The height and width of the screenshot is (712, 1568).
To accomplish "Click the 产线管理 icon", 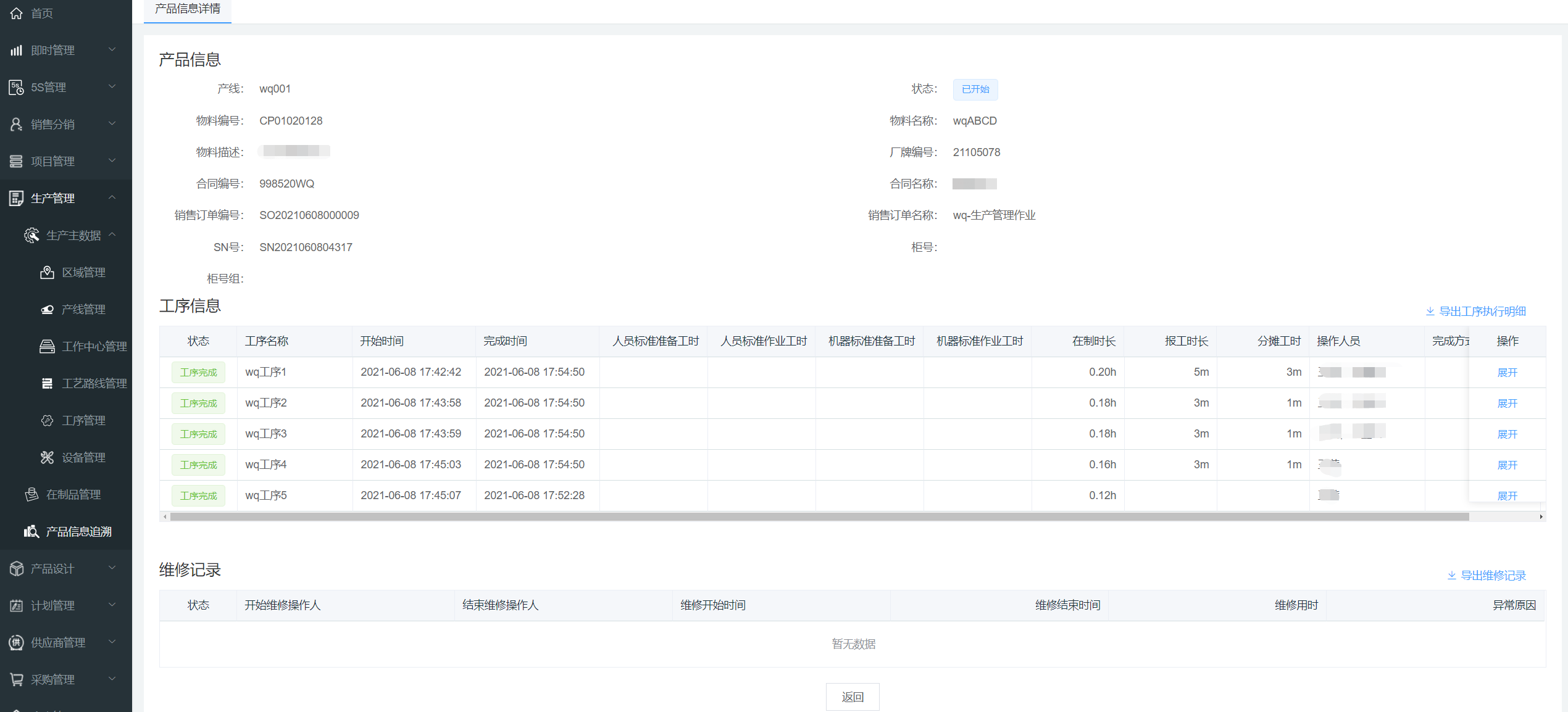I will 48,309.
